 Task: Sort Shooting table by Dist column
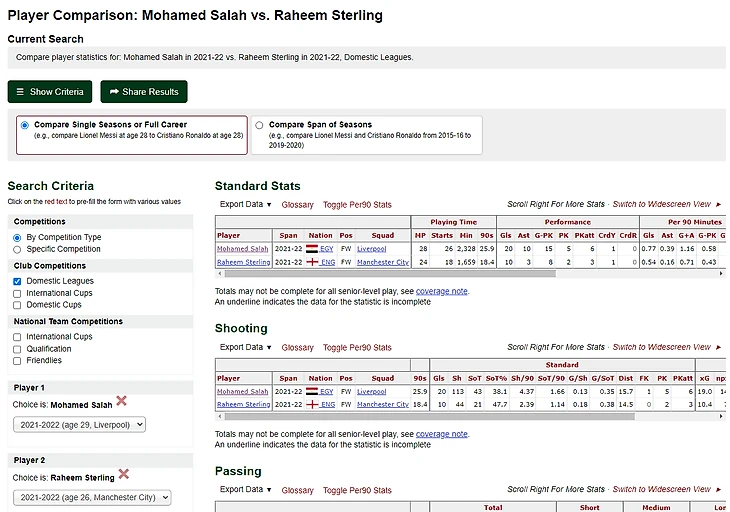pos(626,378)
